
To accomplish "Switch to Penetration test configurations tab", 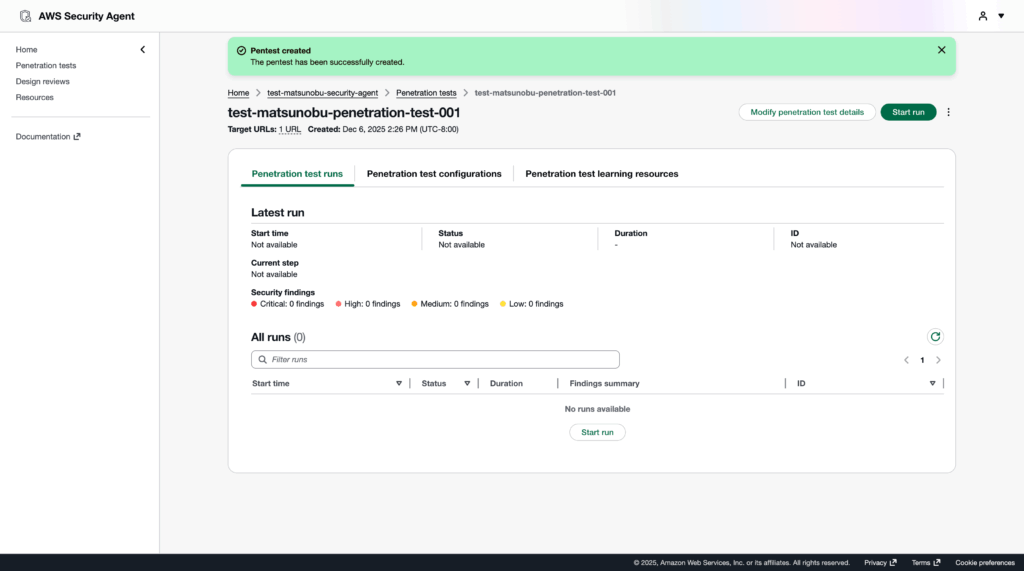I will pos(434,174).
